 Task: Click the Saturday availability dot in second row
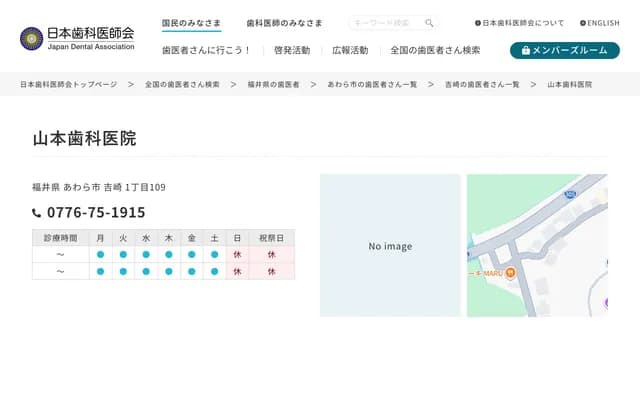[214, 272]
